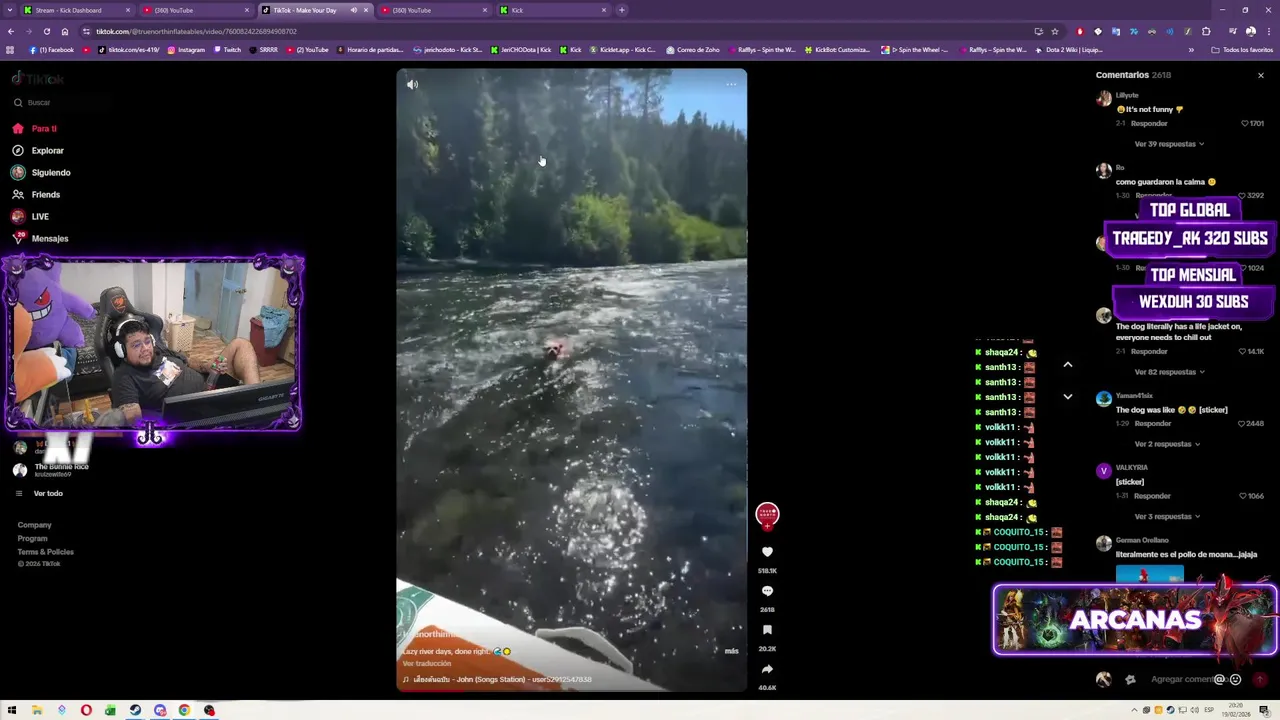Viewport: 1280px width, 720px height.
Task: Reply to VALKYRIA's comment via Responder
Action: 1152,496
